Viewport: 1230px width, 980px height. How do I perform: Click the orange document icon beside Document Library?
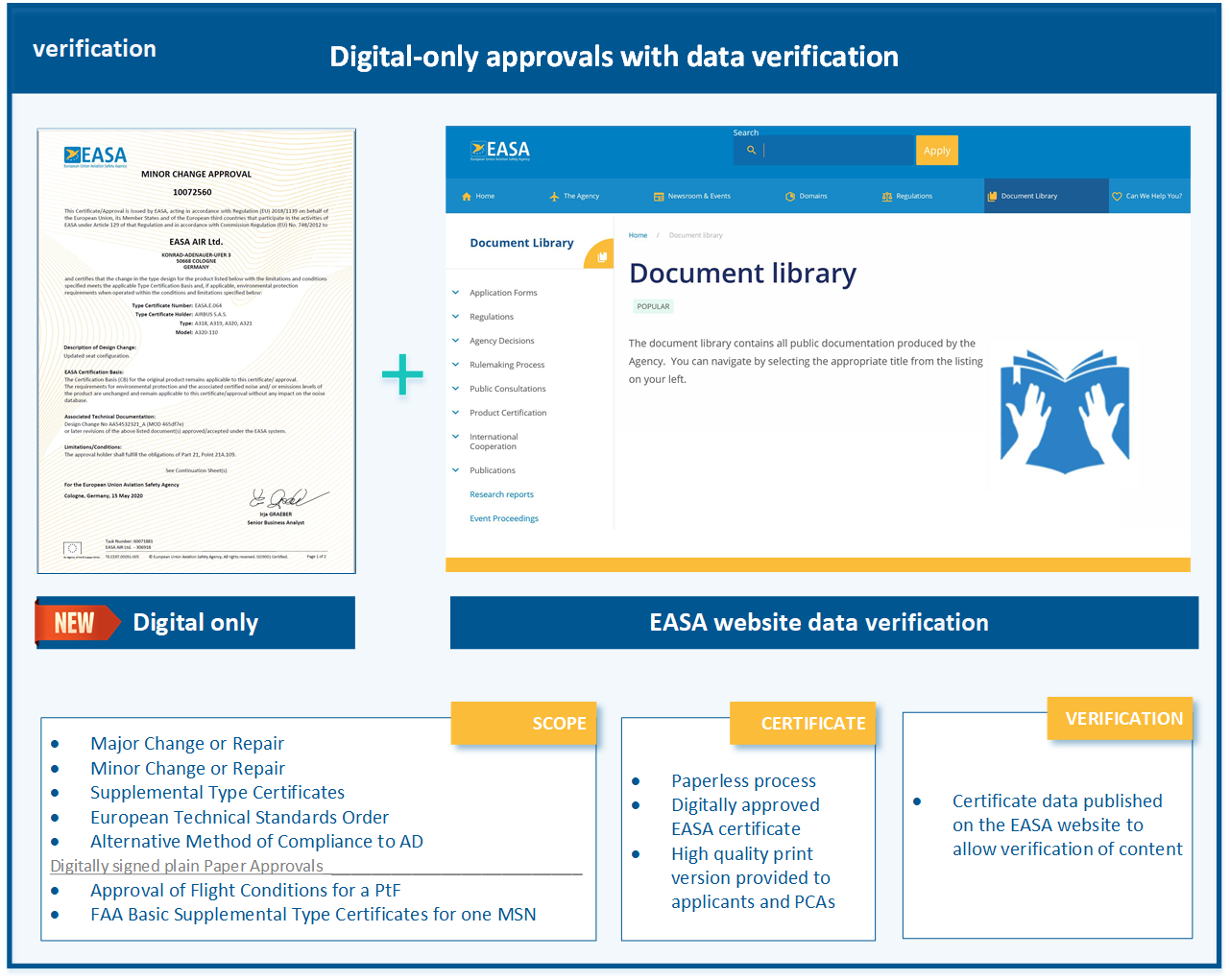tap(602, 256)
